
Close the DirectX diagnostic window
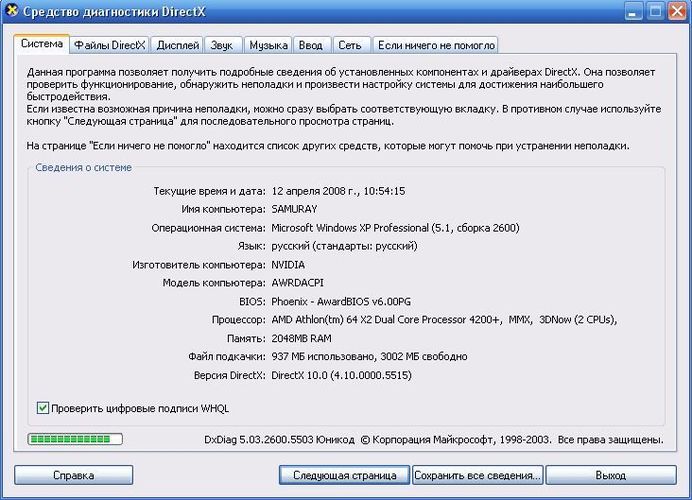(677, 11)
